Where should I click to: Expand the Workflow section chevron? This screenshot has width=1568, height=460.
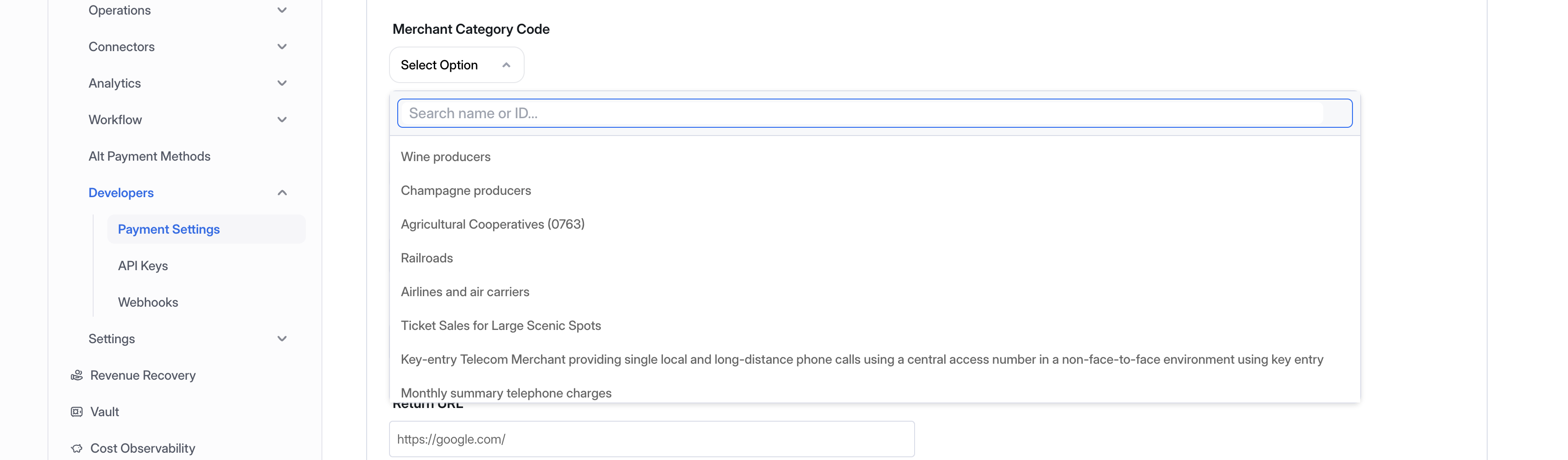(x=282, y=120)
